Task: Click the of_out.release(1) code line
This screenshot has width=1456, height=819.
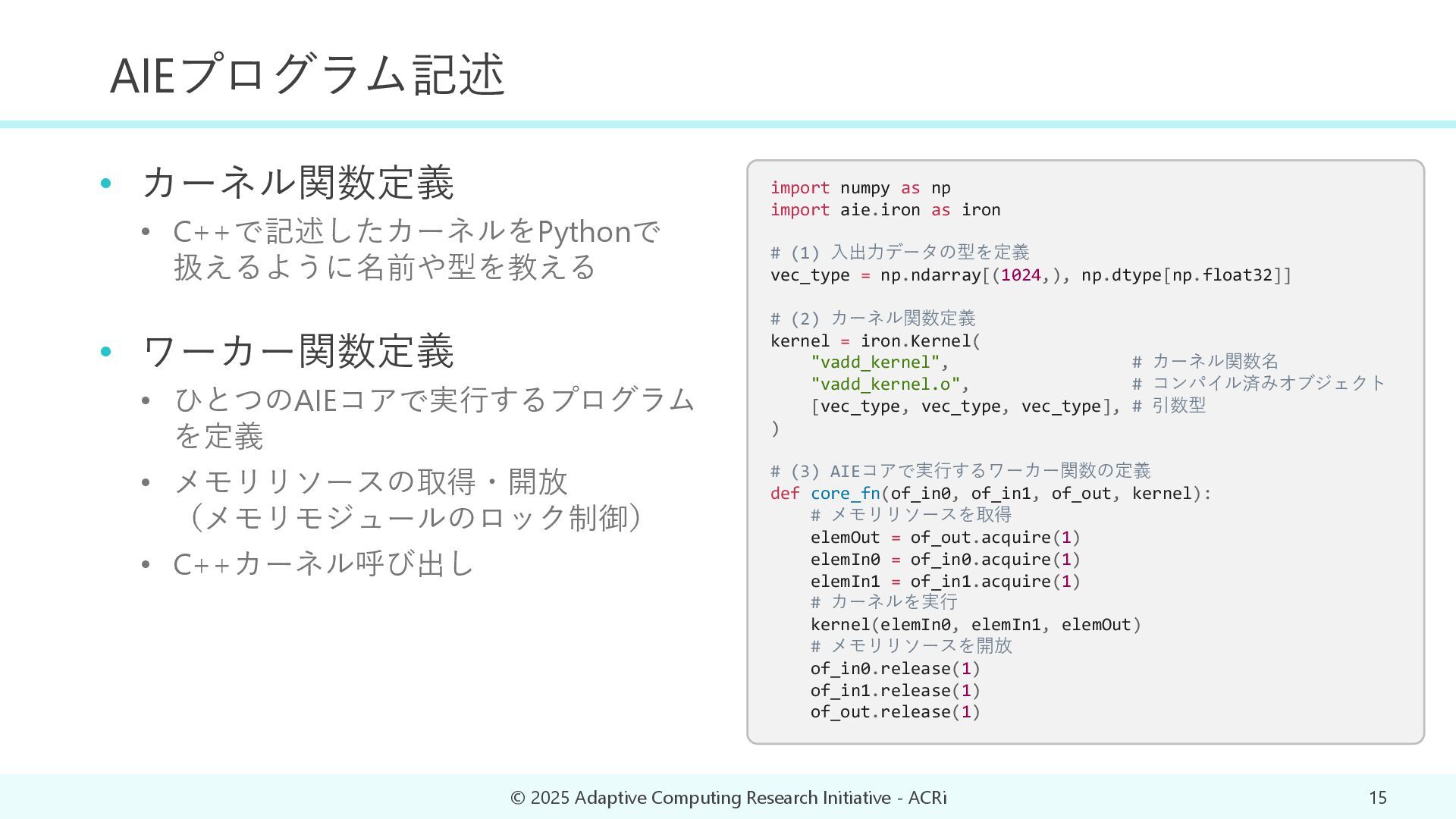Action: pyautogui.click(x=895, y=712)
